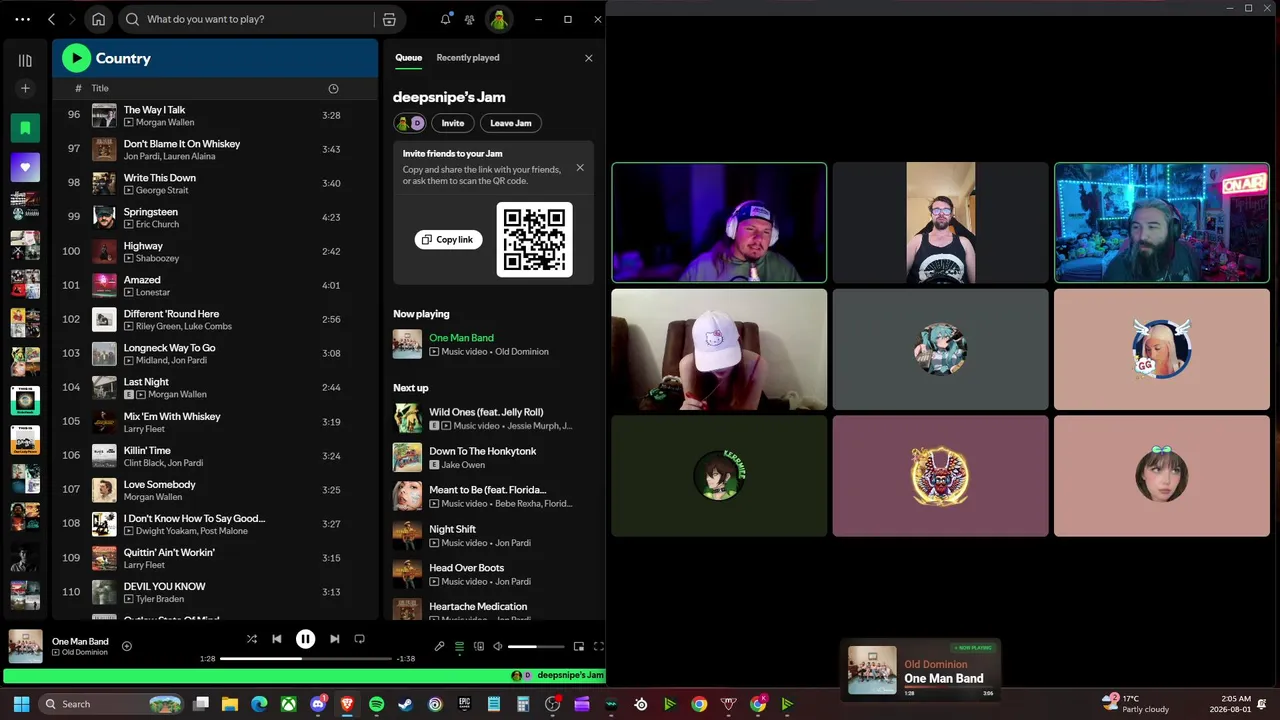Adjust the Spotify volume slider
This screenshot has width=1280, height=720.
click(x=536, y=647)
